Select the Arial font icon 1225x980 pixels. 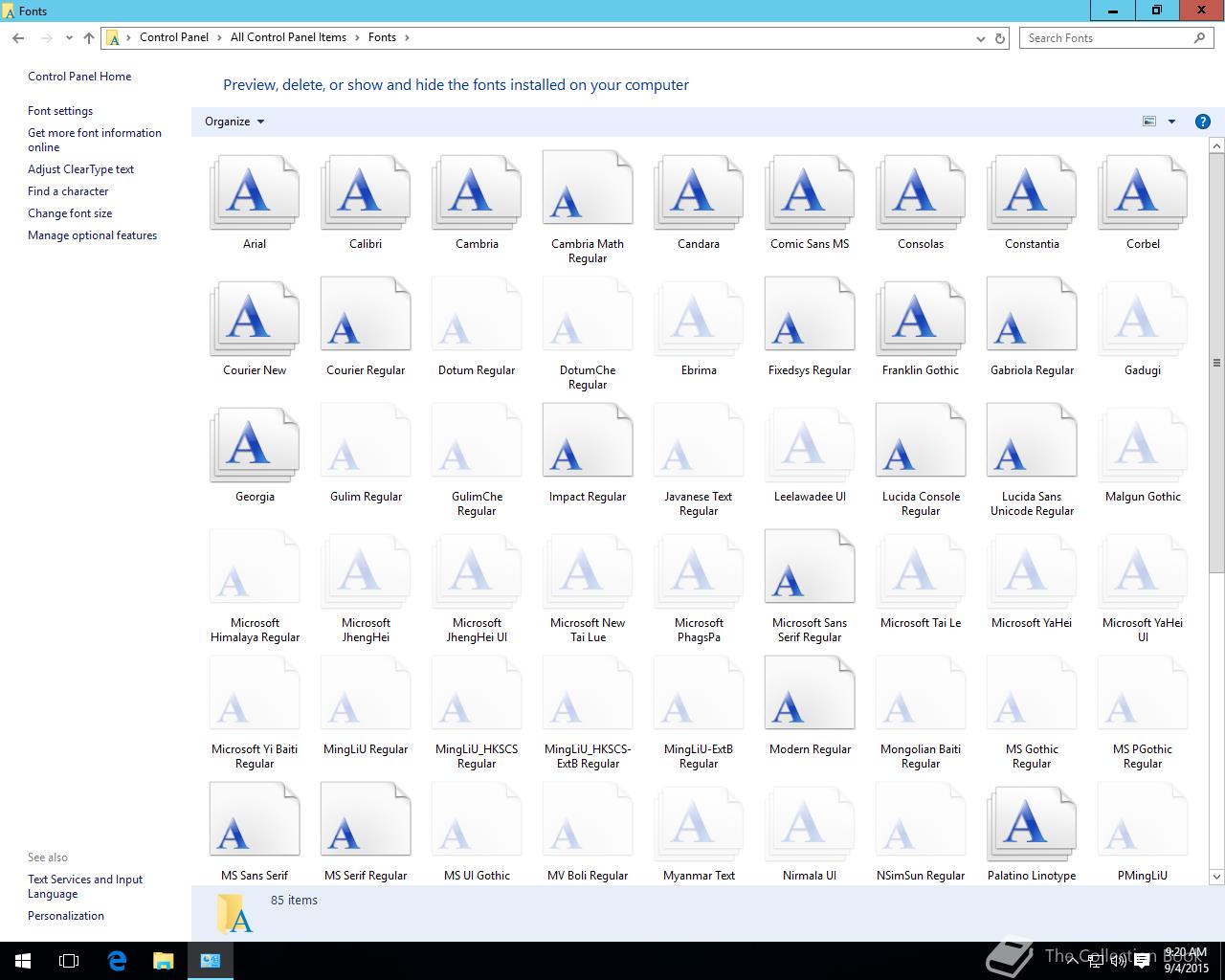255,194
